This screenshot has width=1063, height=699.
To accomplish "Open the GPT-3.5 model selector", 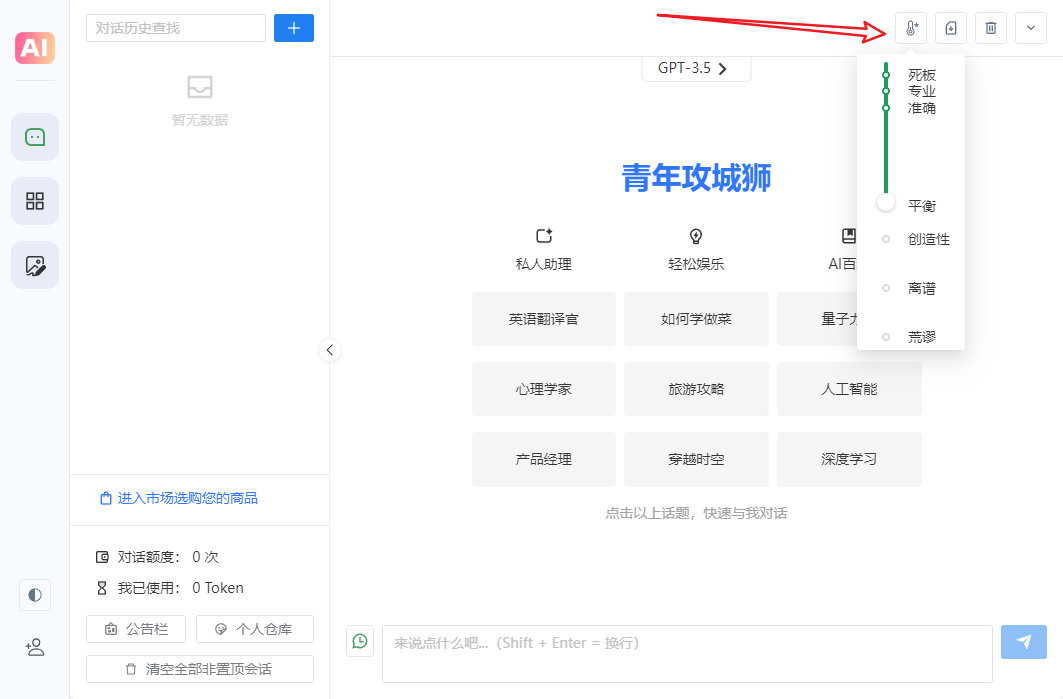I will (x=696, y=68).
